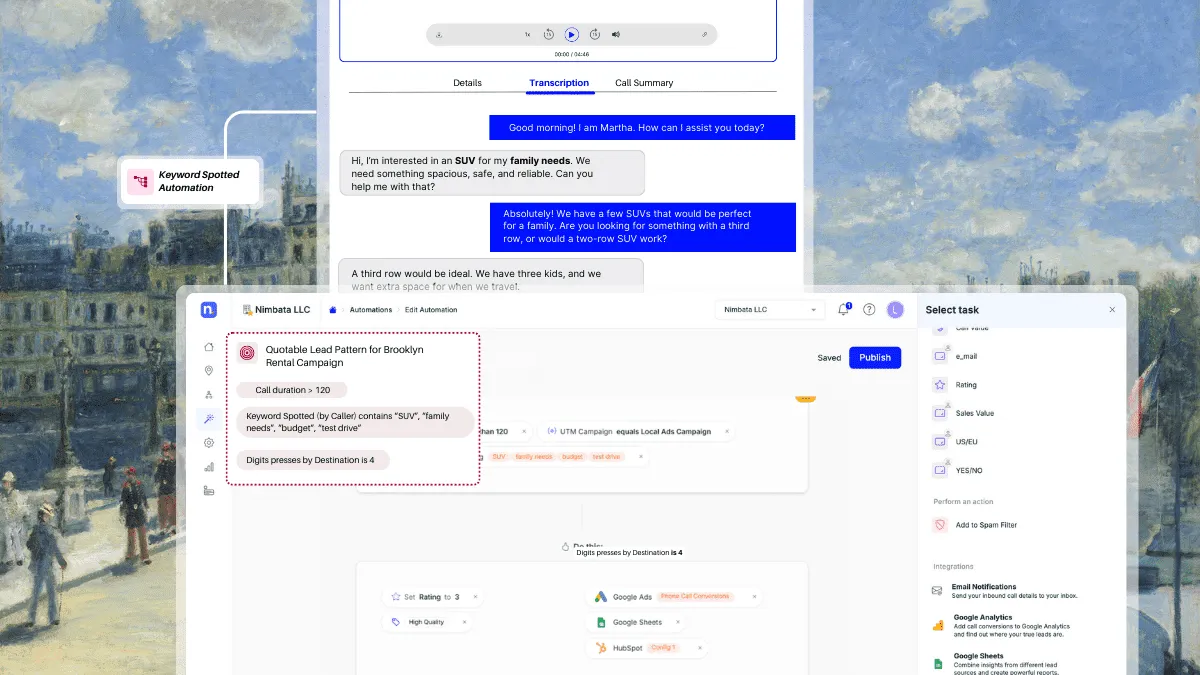
Task: Click the 00:00 / 04:46 time display
Action: point(572,54)
